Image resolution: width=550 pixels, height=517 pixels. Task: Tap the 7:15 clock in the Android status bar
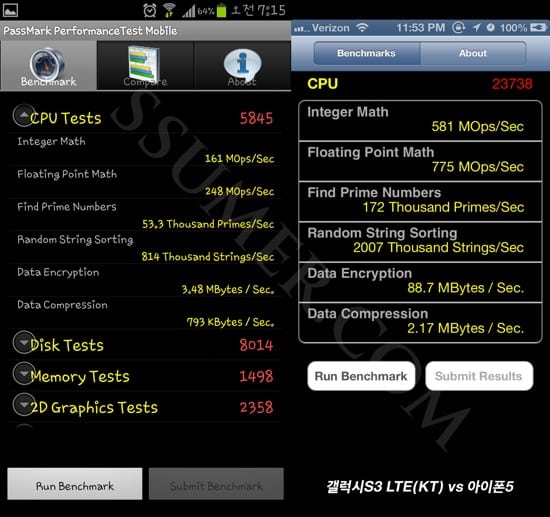coord(272,11)
